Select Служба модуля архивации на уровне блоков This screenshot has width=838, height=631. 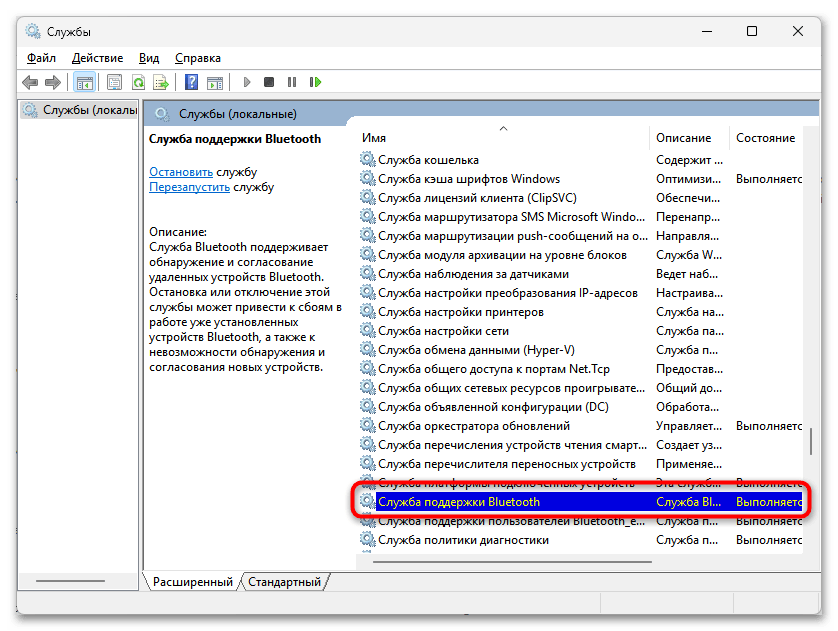(x=580, y=254)
